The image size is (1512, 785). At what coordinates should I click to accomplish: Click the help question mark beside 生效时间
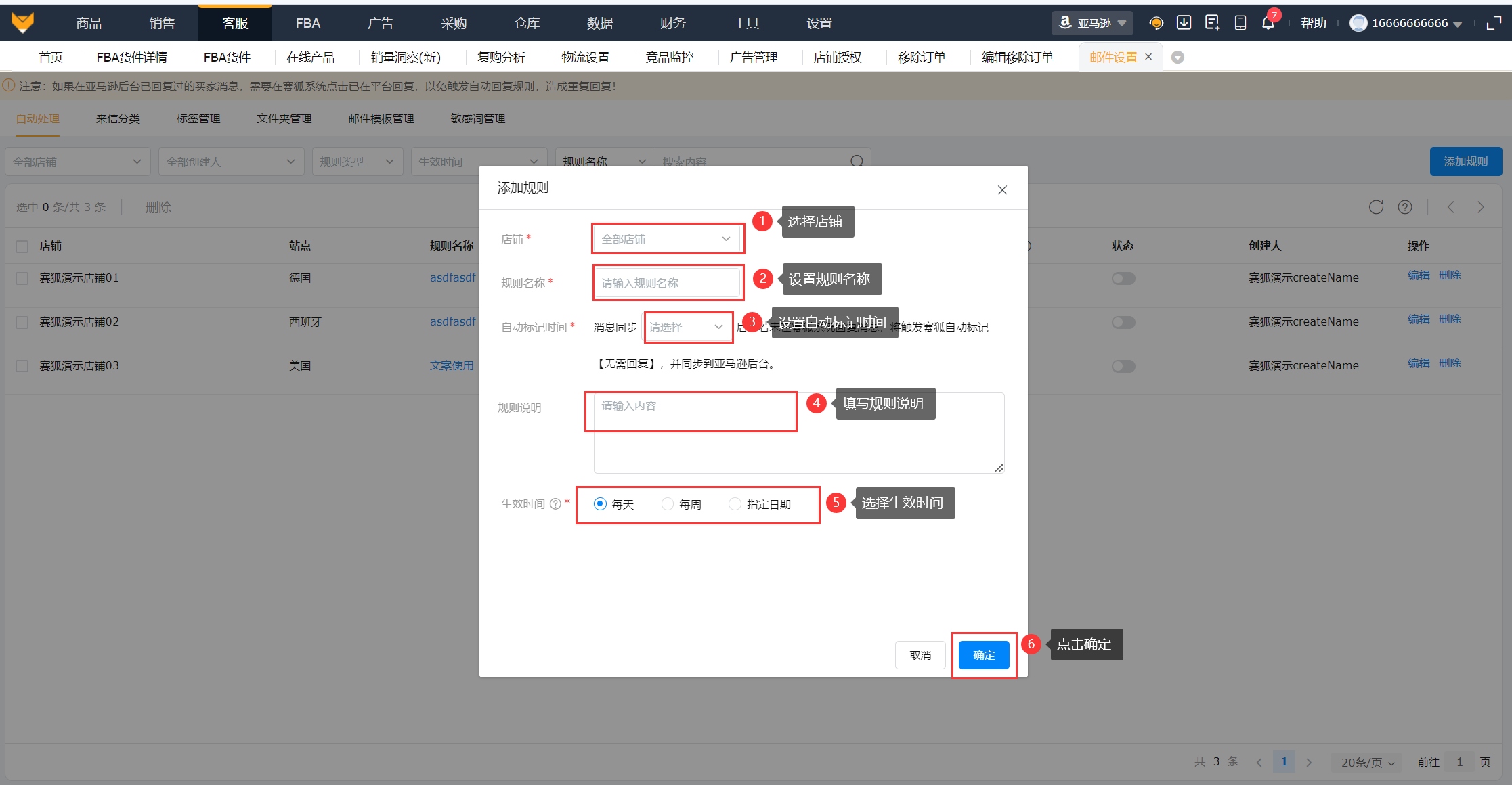pyautogui.click(x=555, y=503)
